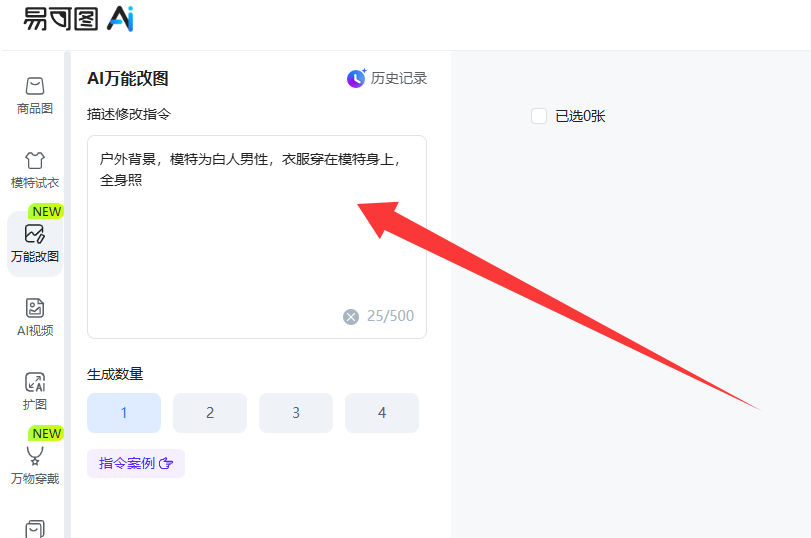This screenshot has width=811, height=538.
Task: Select the 模特试衣 shirt icon
Action: pyautogui.click(x=35, y=161)
